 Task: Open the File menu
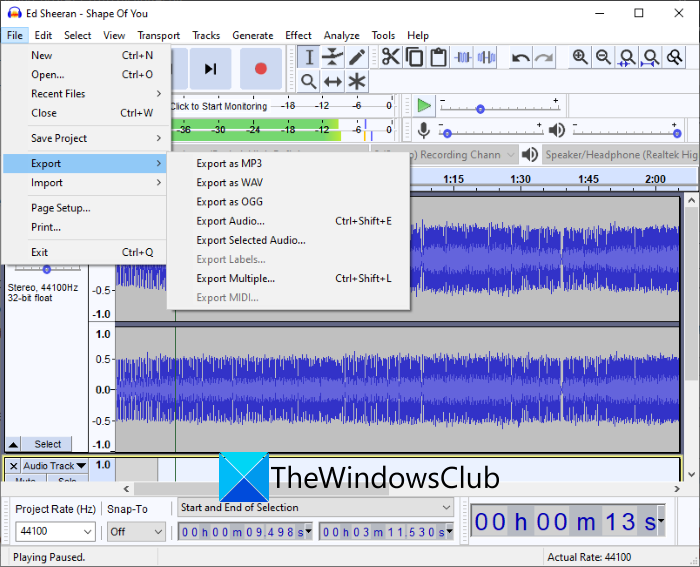[15, 35]
